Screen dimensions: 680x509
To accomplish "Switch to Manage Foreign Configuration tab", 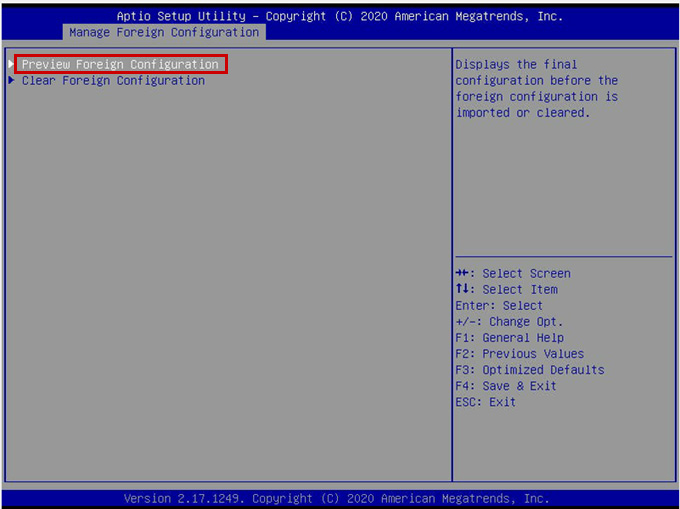I will coord(163,32).
